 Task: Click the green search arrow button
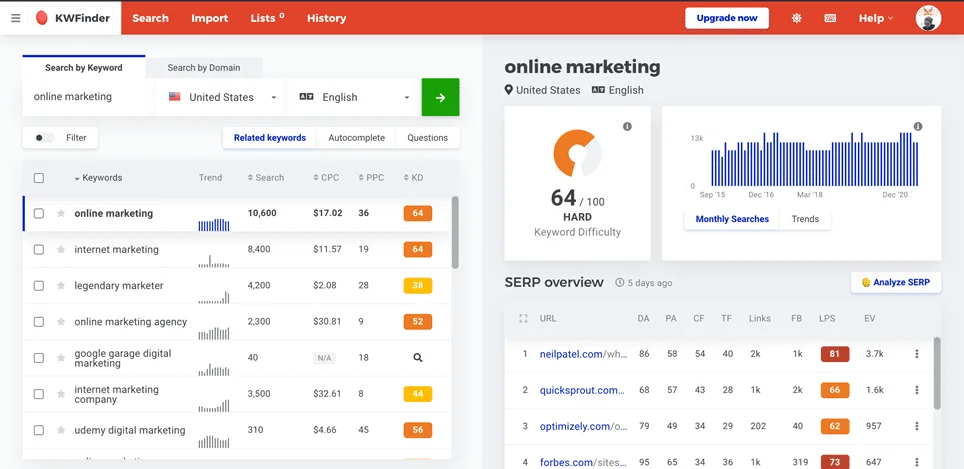(440, 97)
